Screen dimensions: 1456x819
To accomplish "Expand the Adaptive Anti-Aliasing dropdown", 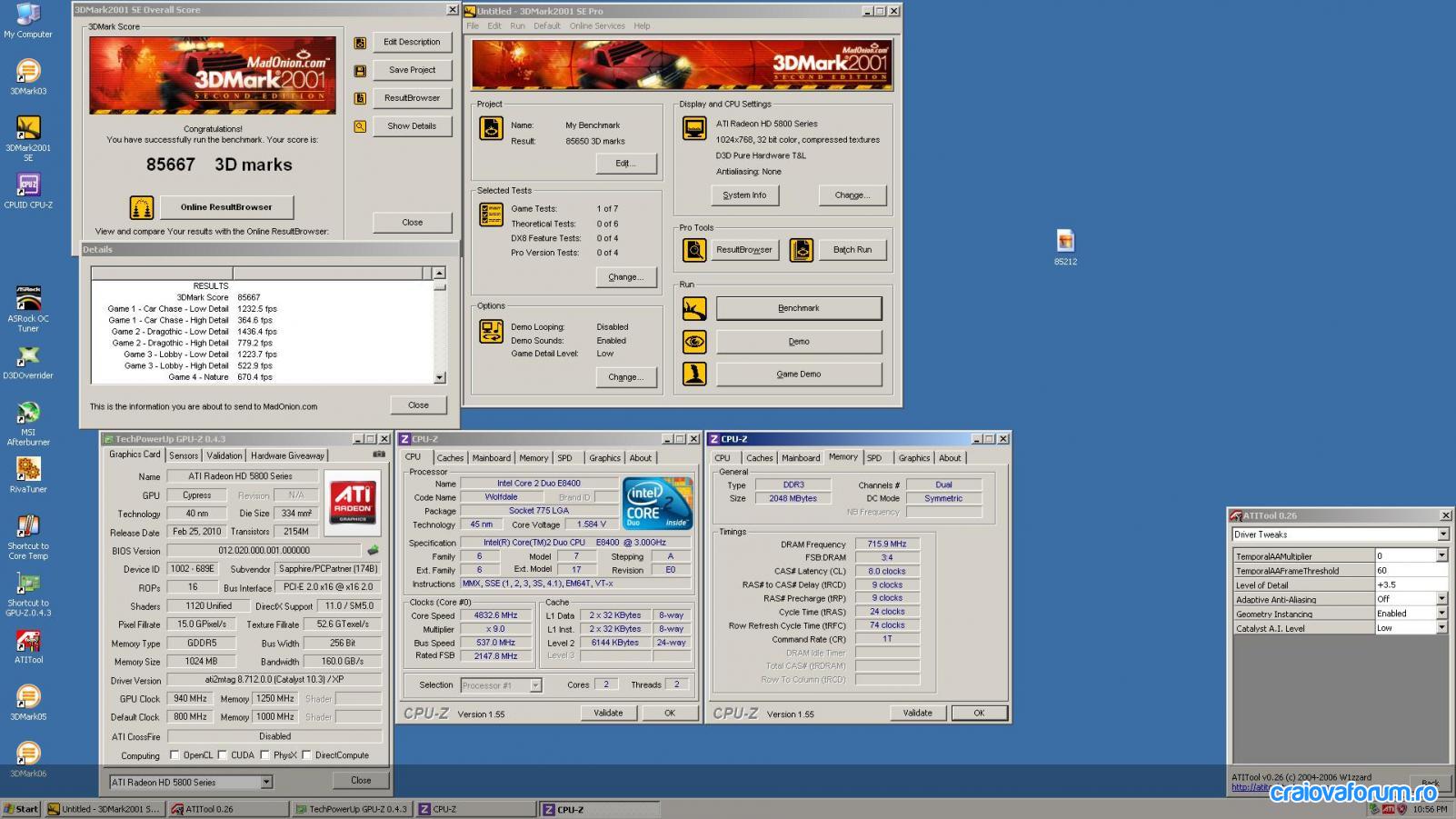I will point(1441,599).
